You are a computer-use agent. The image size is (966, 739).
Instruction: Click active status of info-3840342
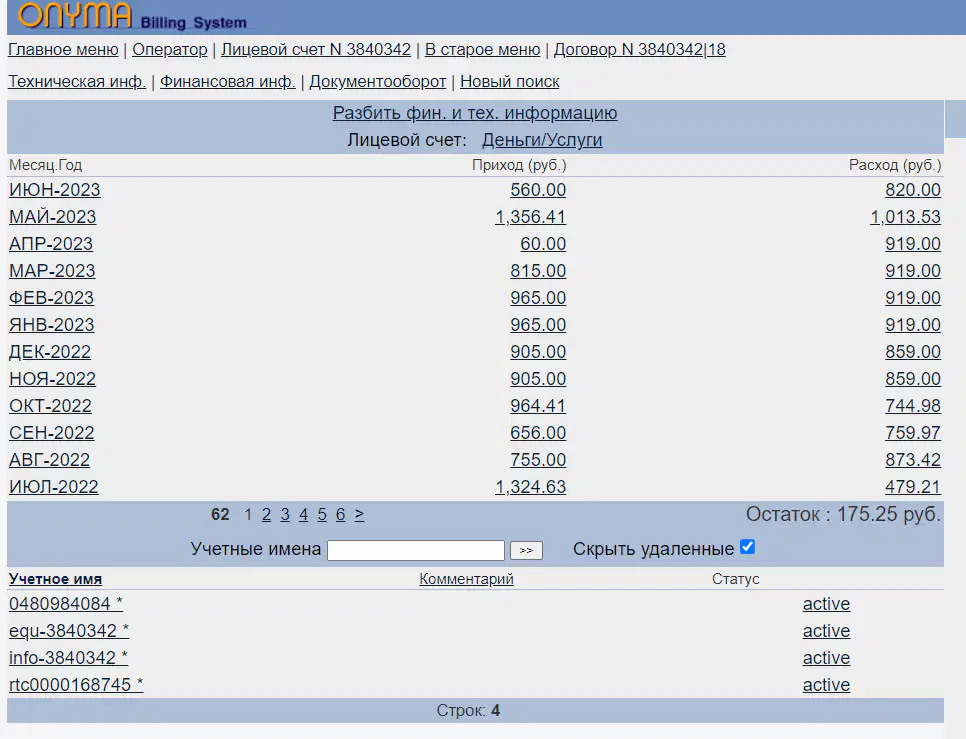tap(826, 658)
